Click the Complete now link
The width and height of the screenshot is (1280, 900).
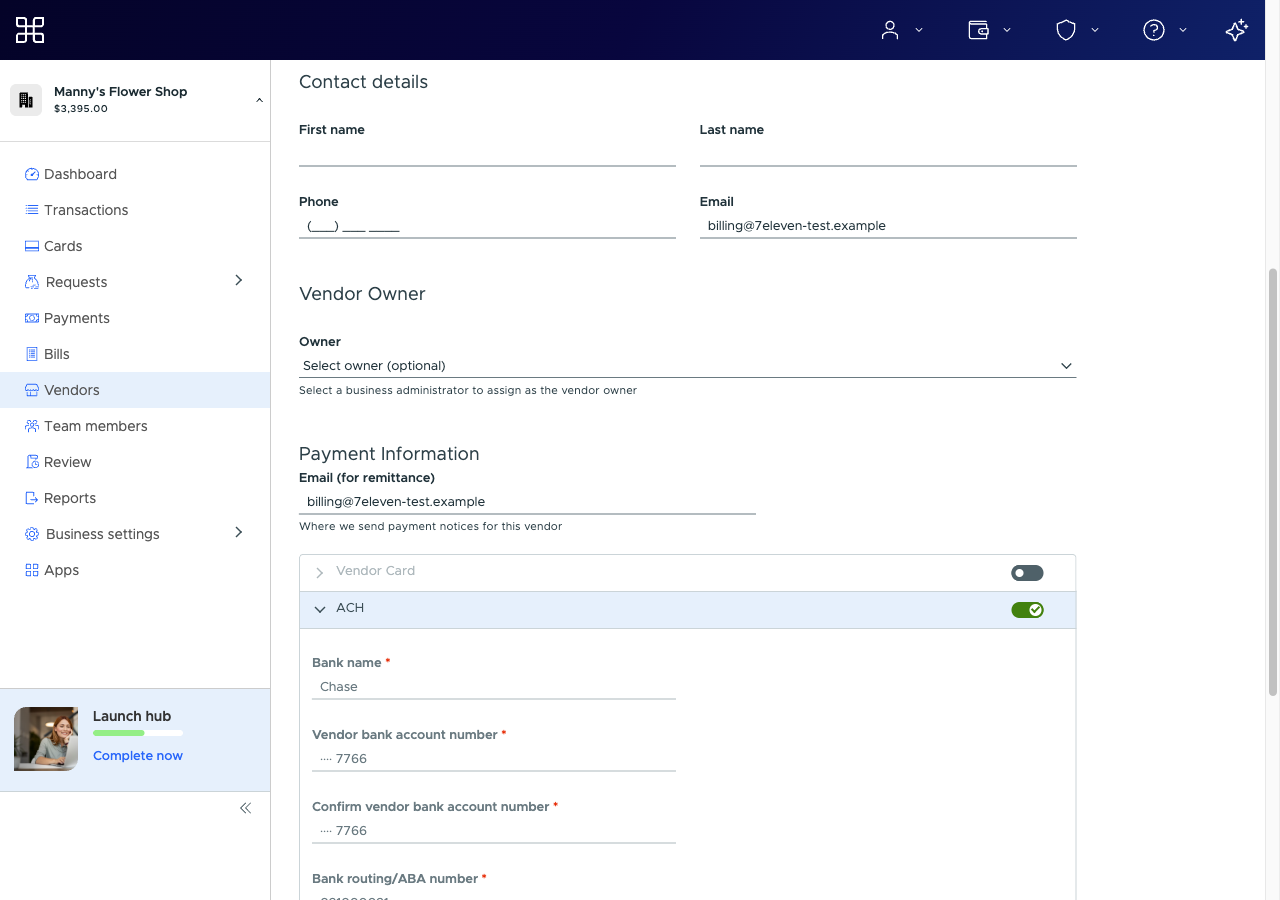click(x=138, y=756)
